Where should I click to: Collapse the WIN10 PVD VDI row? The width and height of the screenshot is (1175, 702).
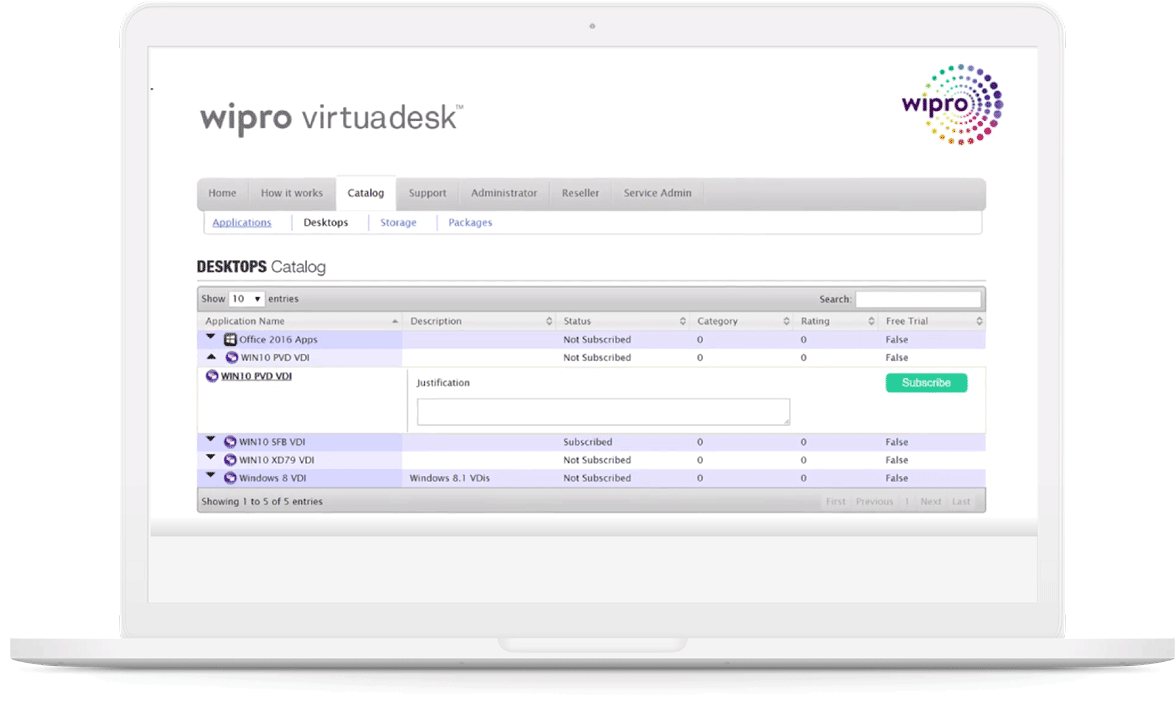tap(211, 357)
